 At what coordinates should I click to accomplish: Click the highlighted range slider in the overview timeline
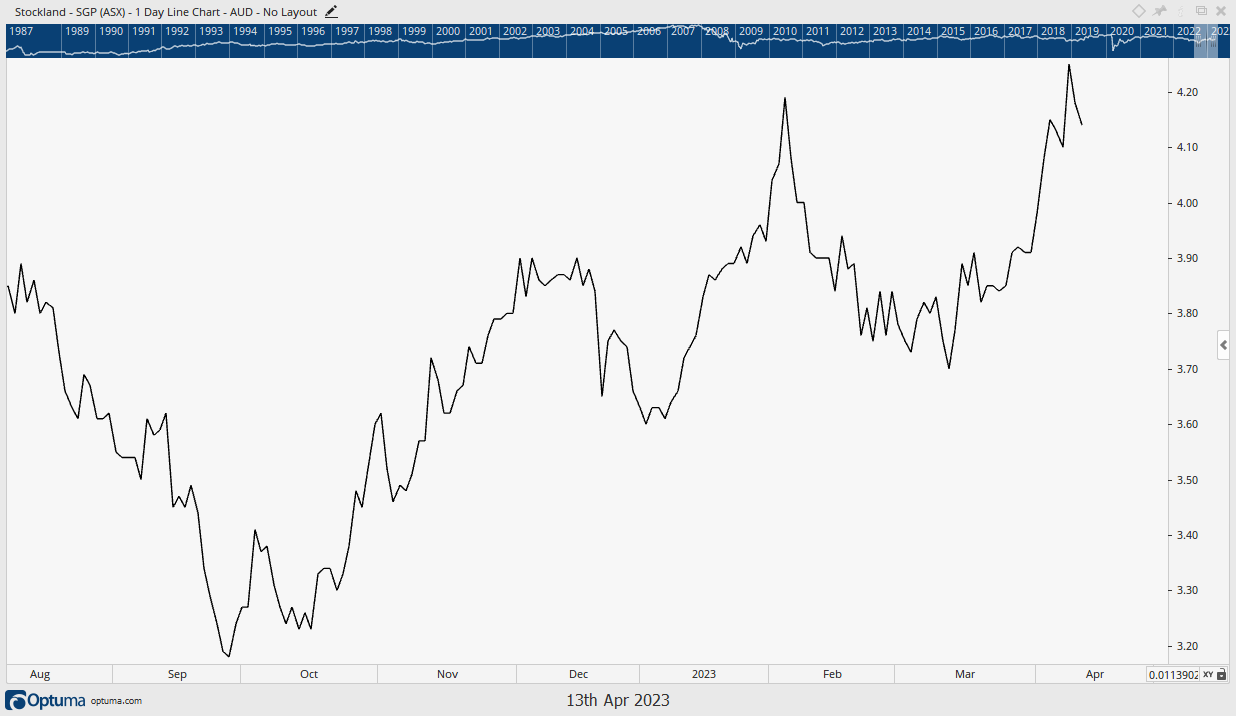coord(1205,41)
